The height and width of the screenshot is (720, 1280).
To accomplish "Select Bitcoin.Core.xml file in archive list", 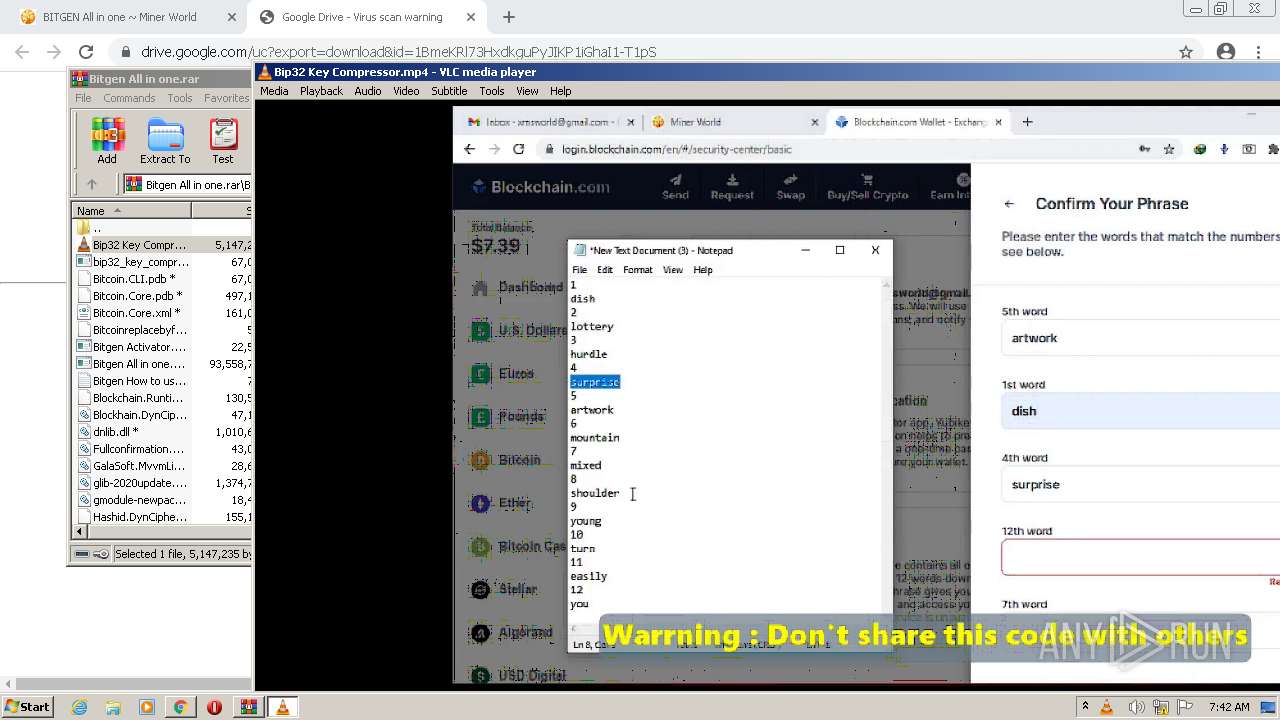I will click(163, 313).
